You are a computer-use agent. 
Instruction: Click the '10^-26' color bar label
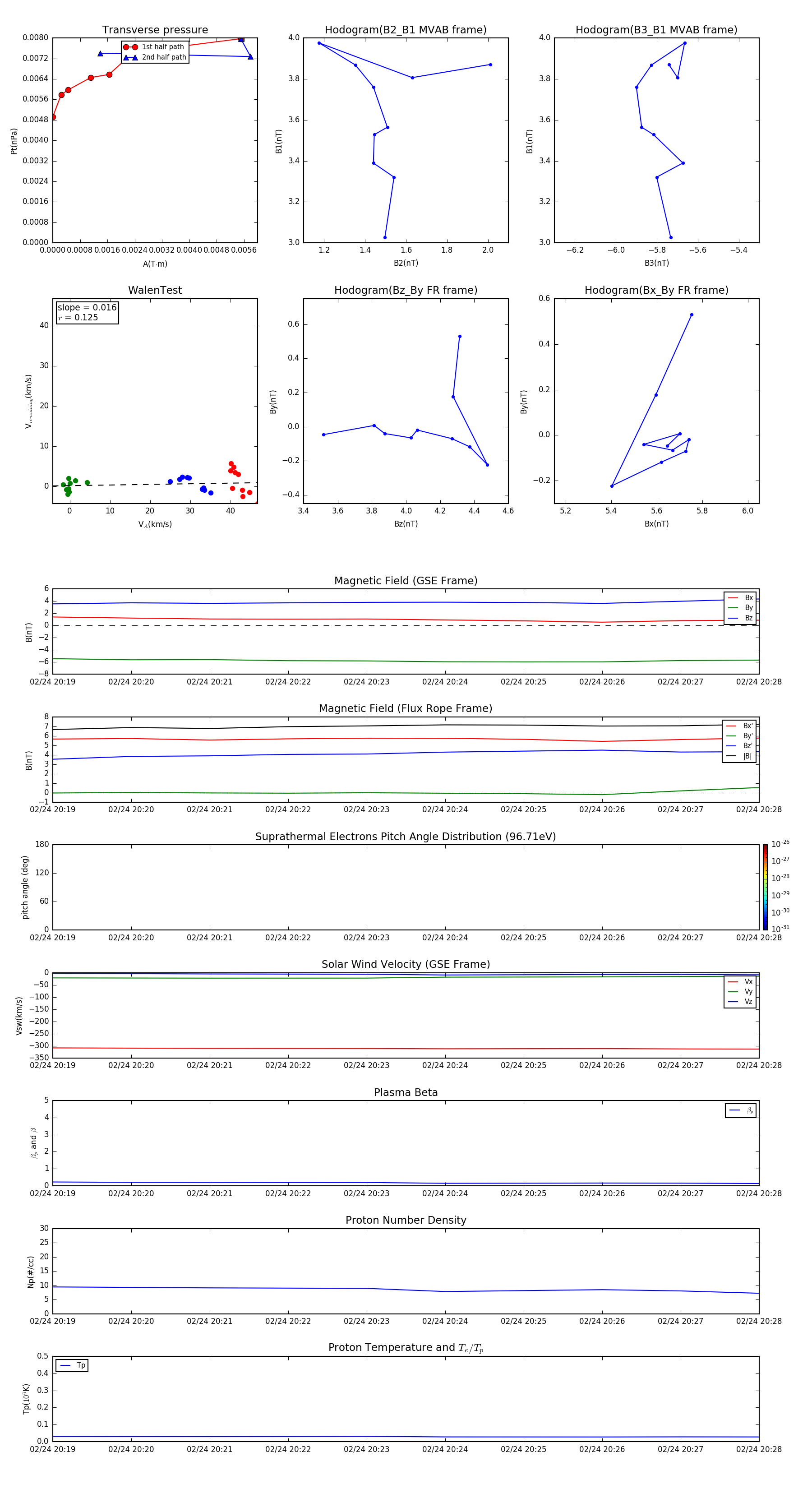(x=780, y=844)
